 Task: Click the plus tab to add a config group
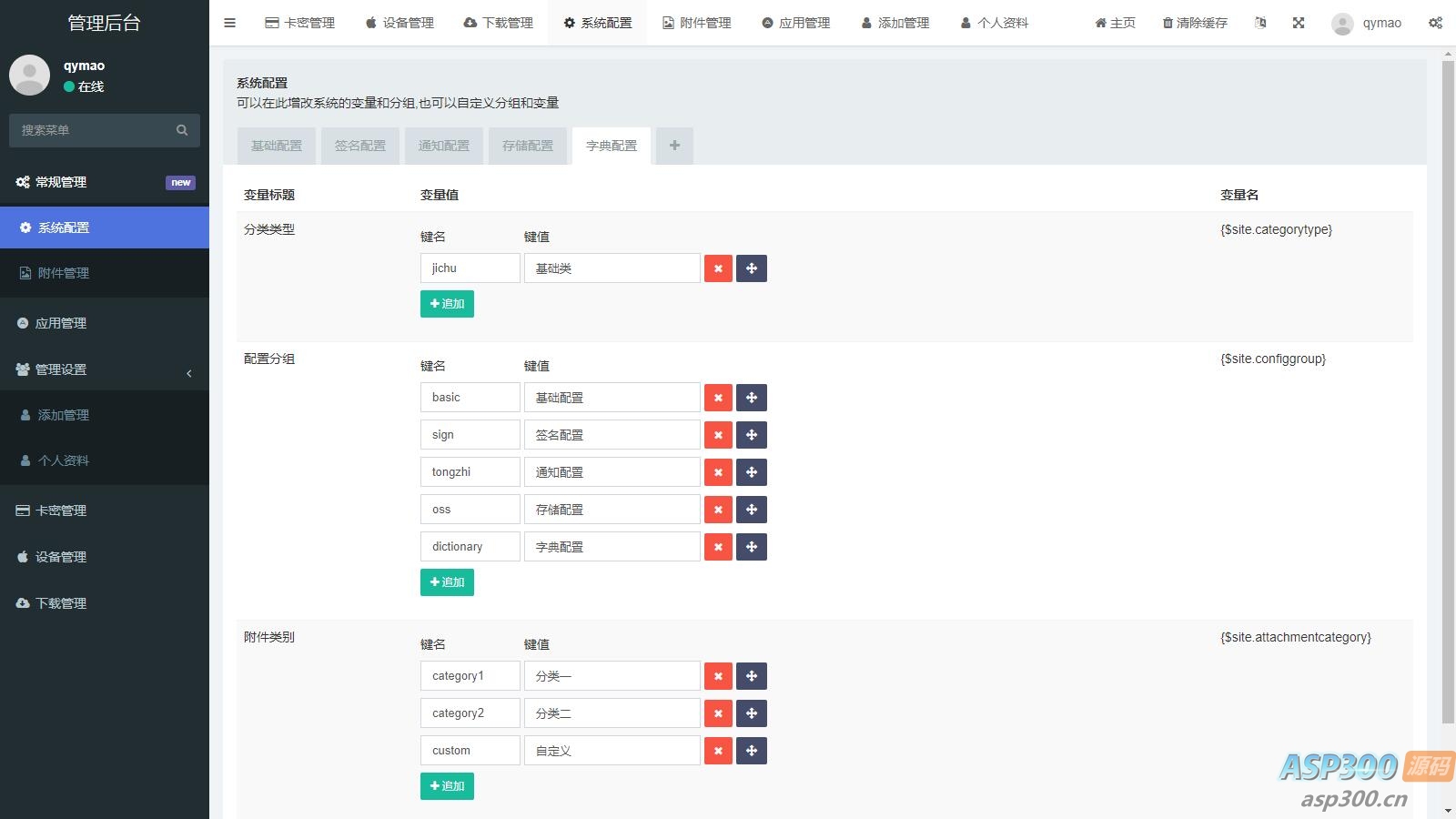coord(674,146)
